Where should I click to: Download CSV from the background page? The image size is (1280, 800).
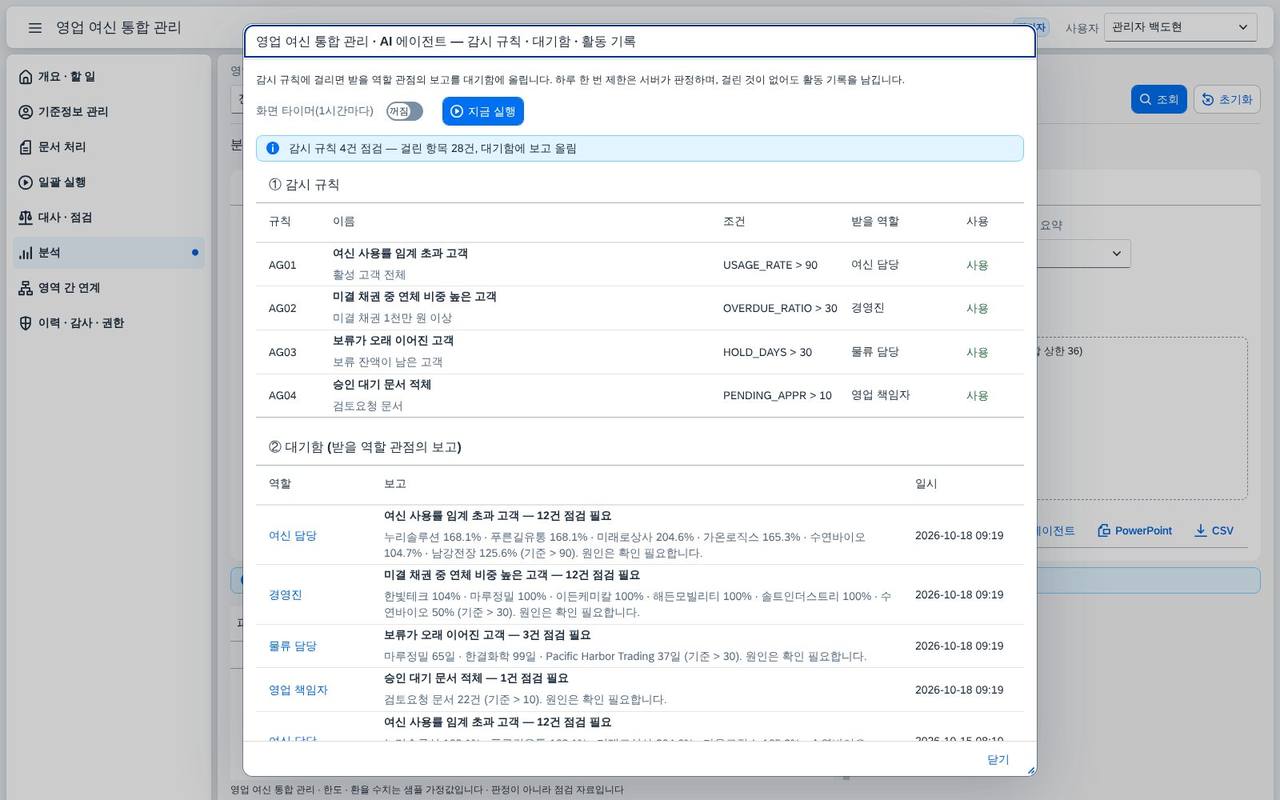click(x=1214, y=530)
